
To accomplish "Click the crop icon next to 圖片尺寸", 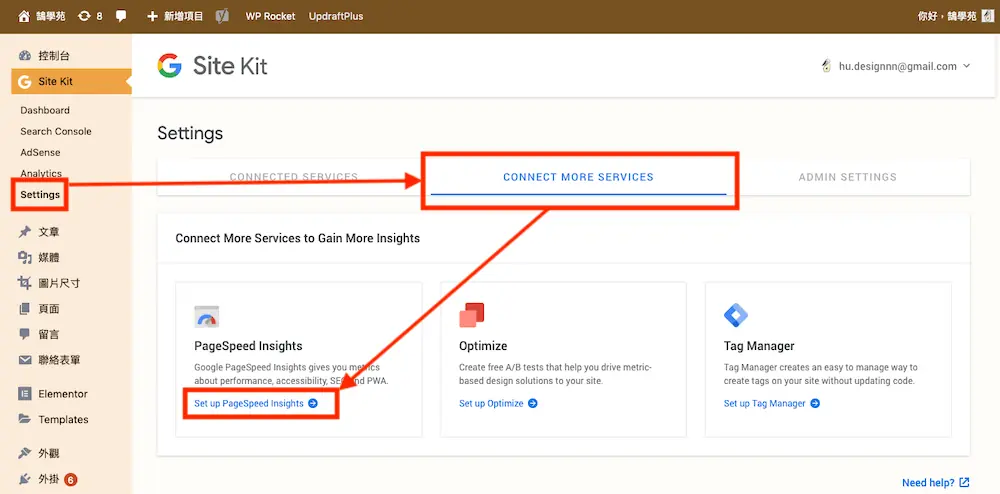I will (x=25, y=283).
